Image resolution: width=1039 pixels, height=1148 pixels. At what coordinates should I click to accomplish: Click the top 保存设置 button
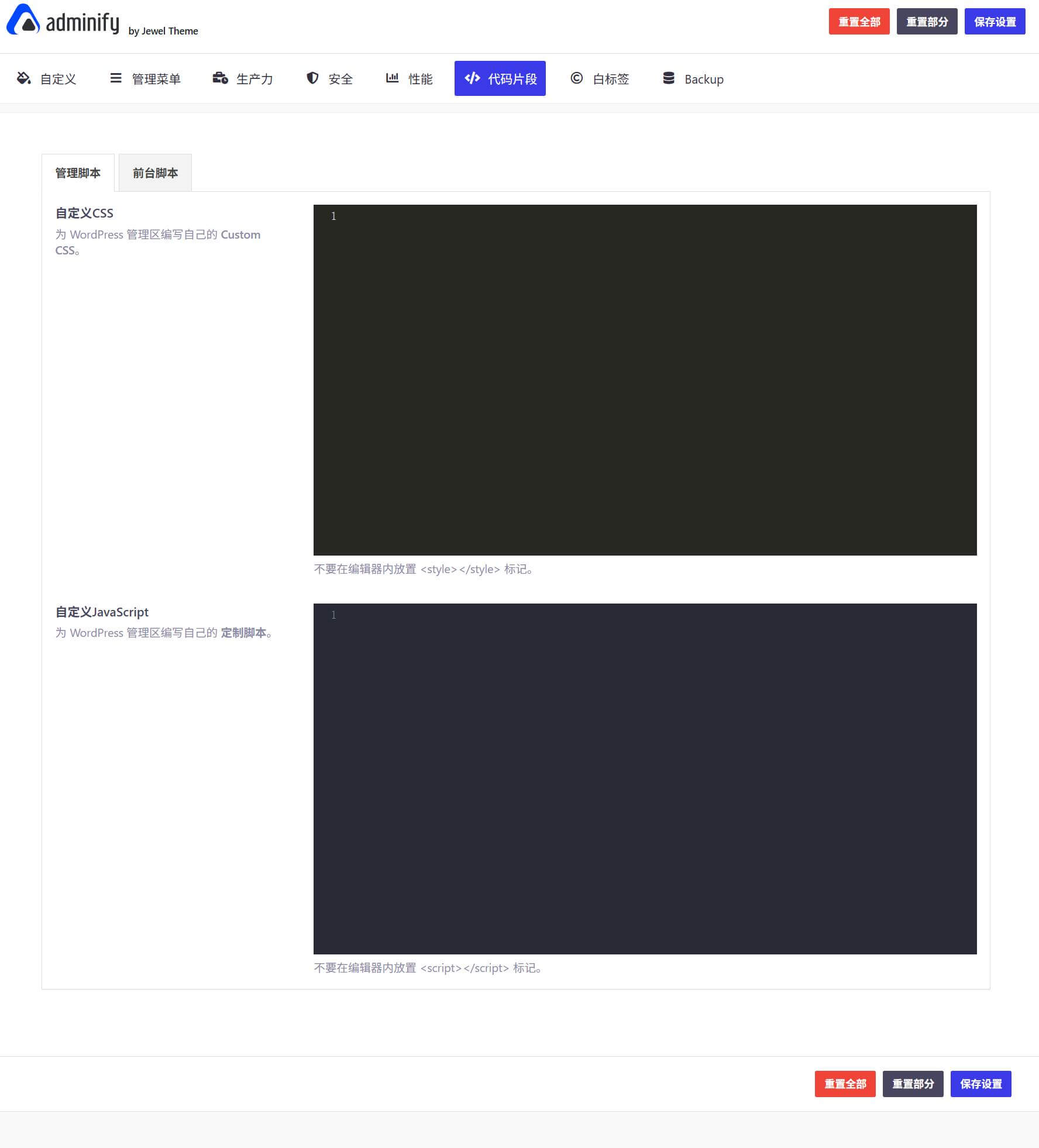(995, 22)
